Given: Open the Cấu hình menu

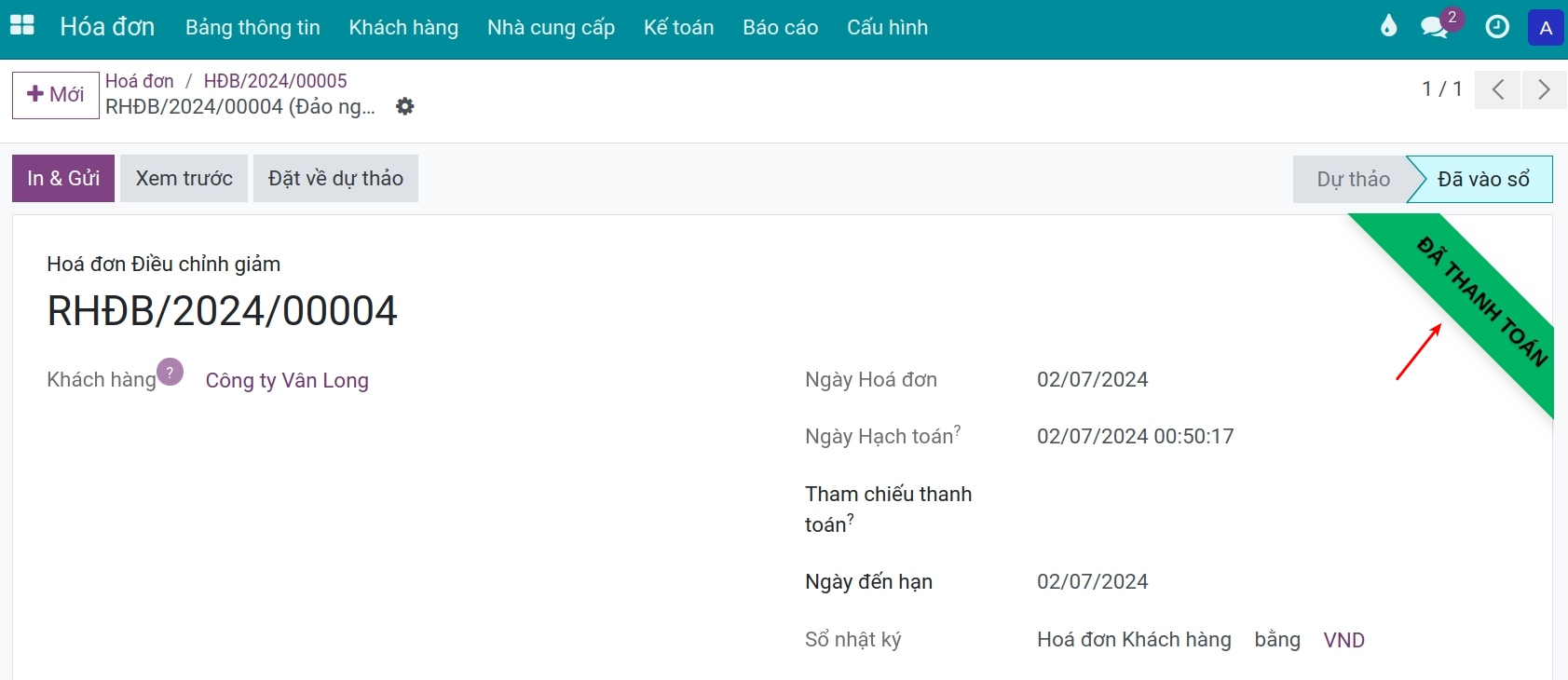Looking at the screenshot, I should point(887,28).
